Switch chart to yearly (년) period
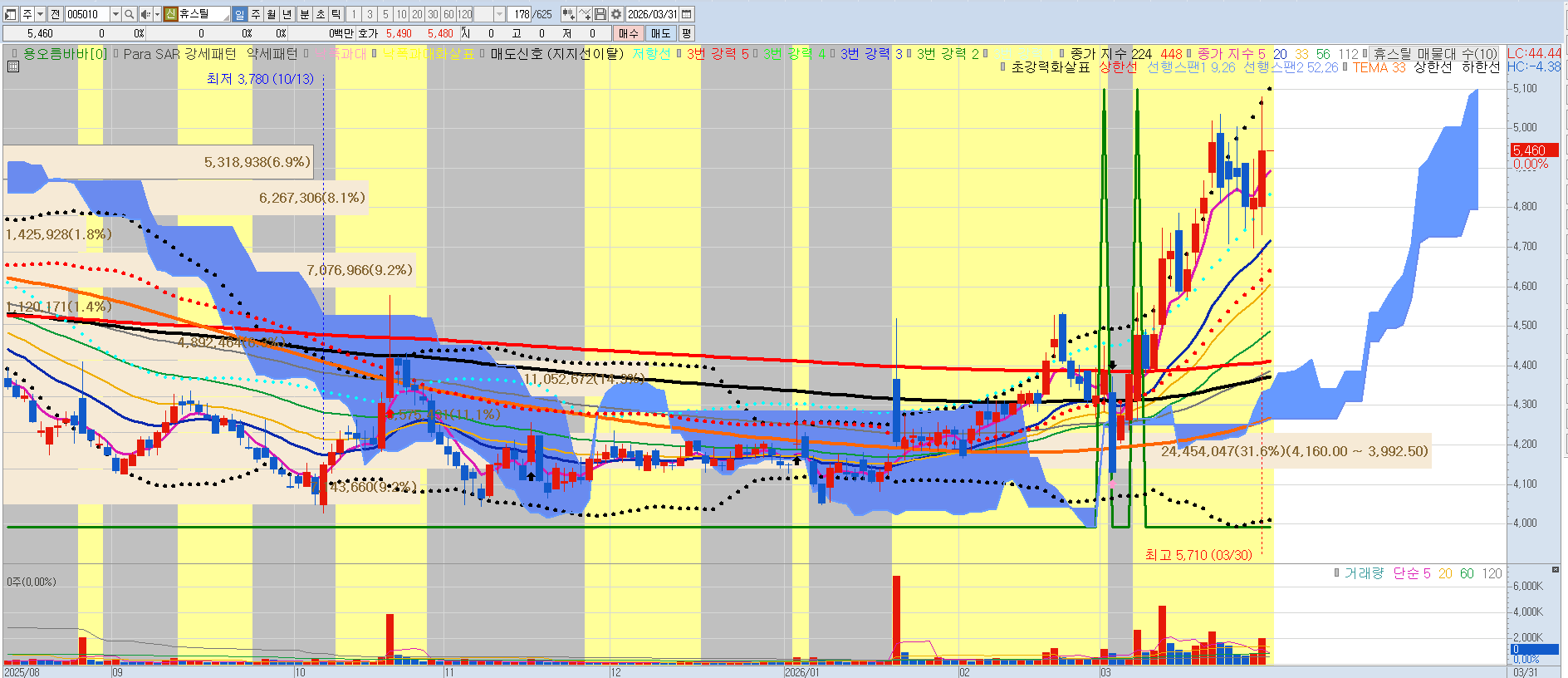Image resolution: width=1568 pixels, height=678 pixels. pyautogui.click(x=287, y=14)
